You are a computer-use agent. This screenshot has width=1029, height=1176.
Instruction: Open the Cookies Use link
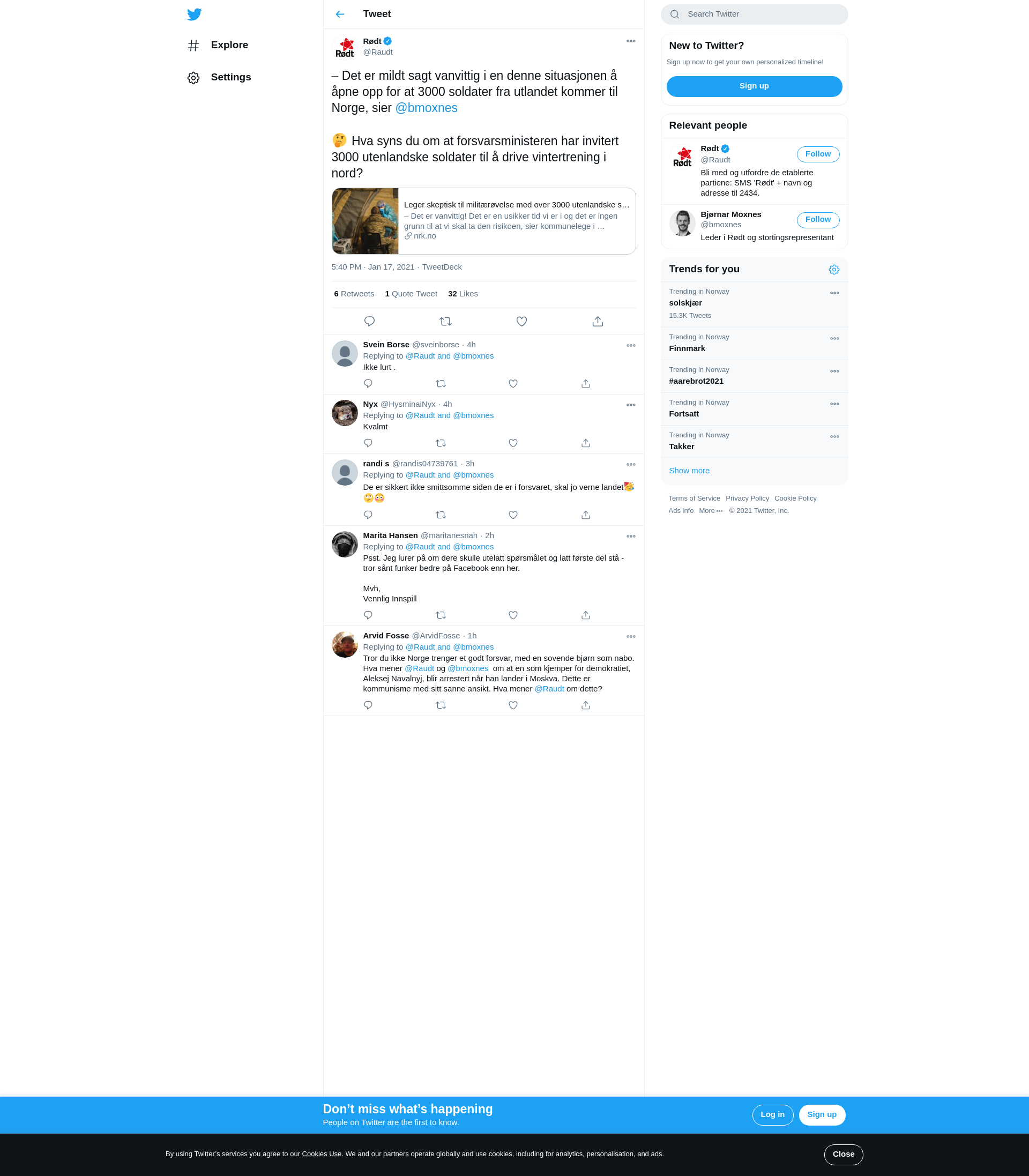click(322, 1154)
